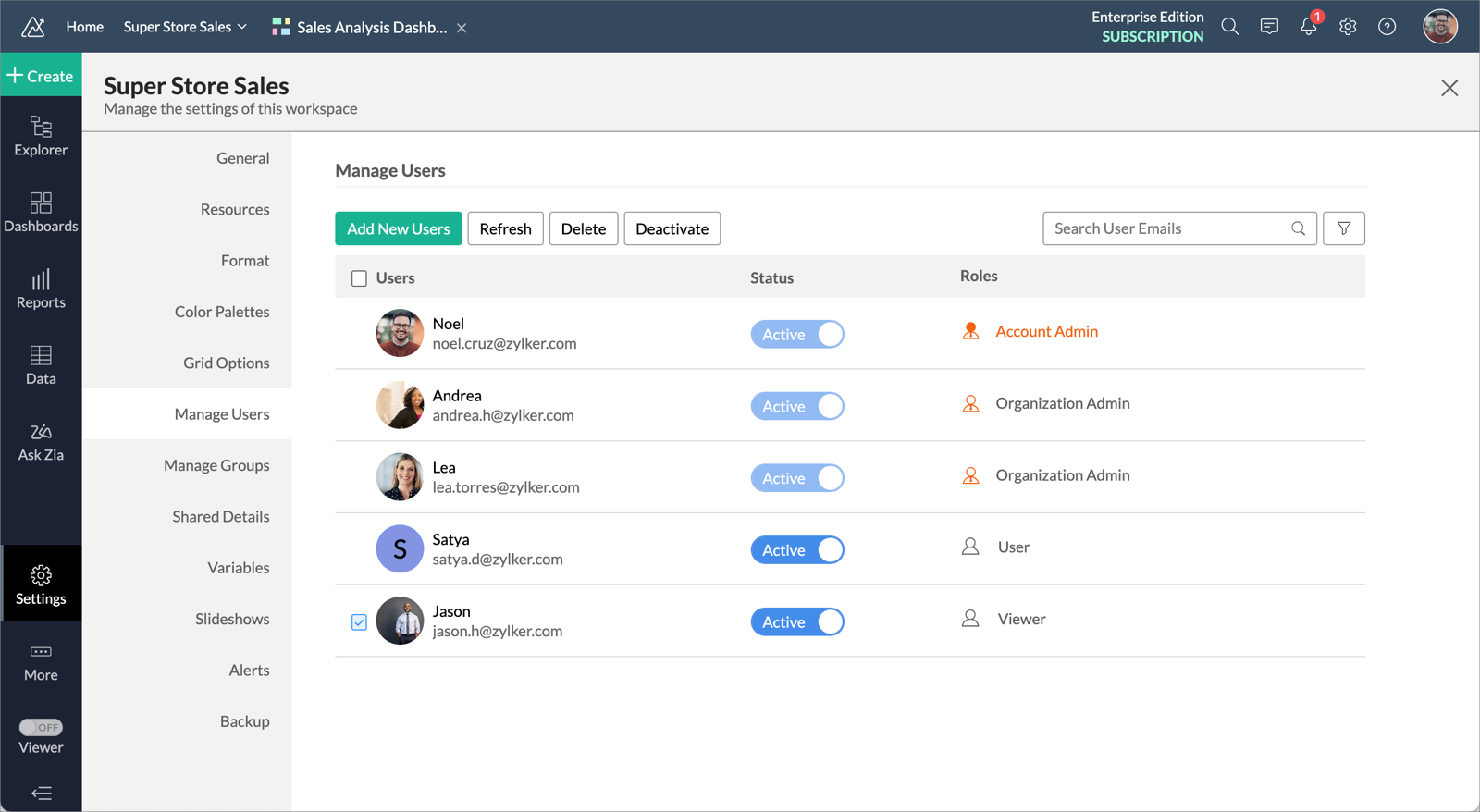Toggle Satya's Active status switch

tap(796, 550)
